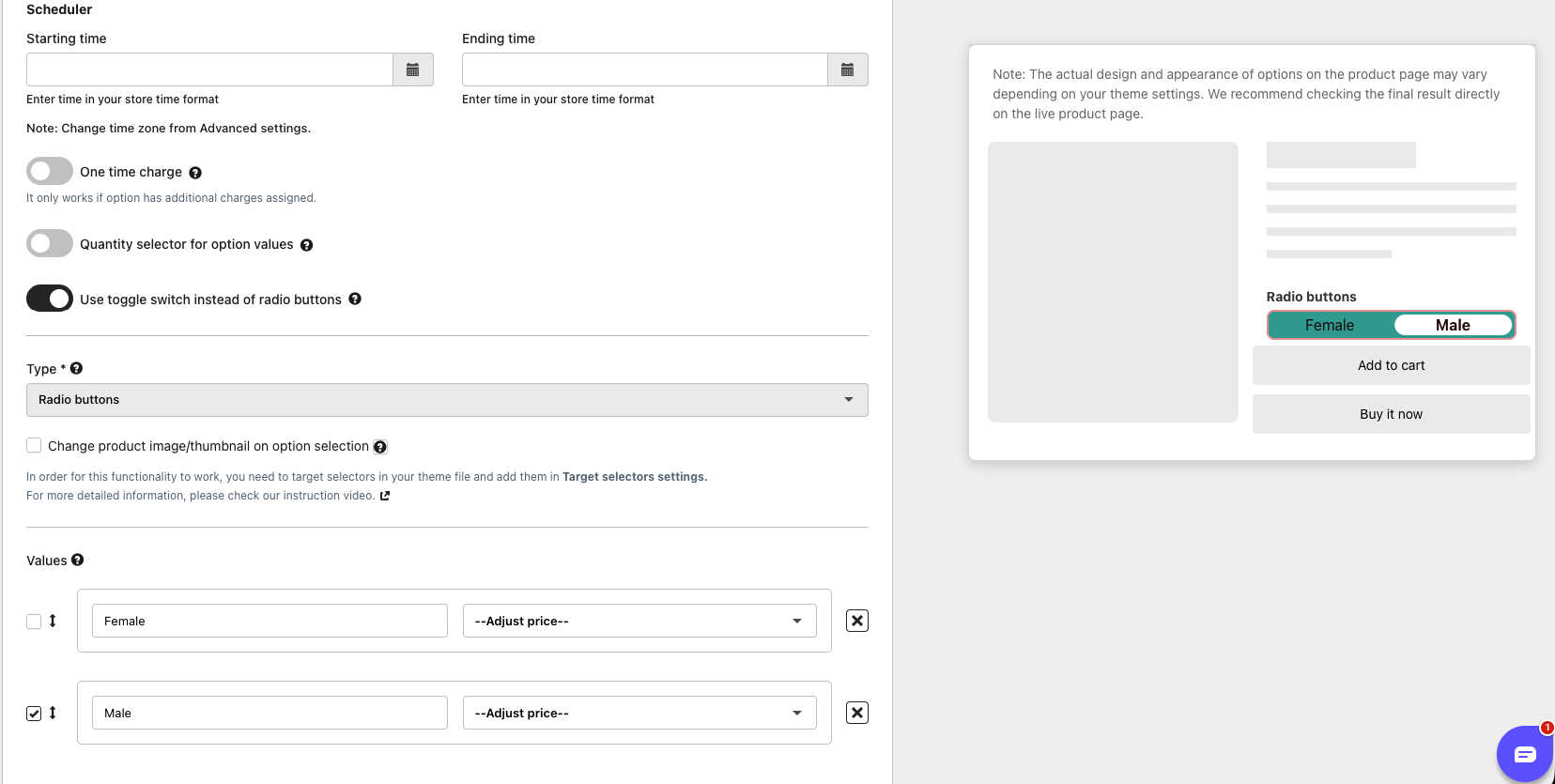Disable toggle switch instead of radio buttons

click(x=50, y=298)
